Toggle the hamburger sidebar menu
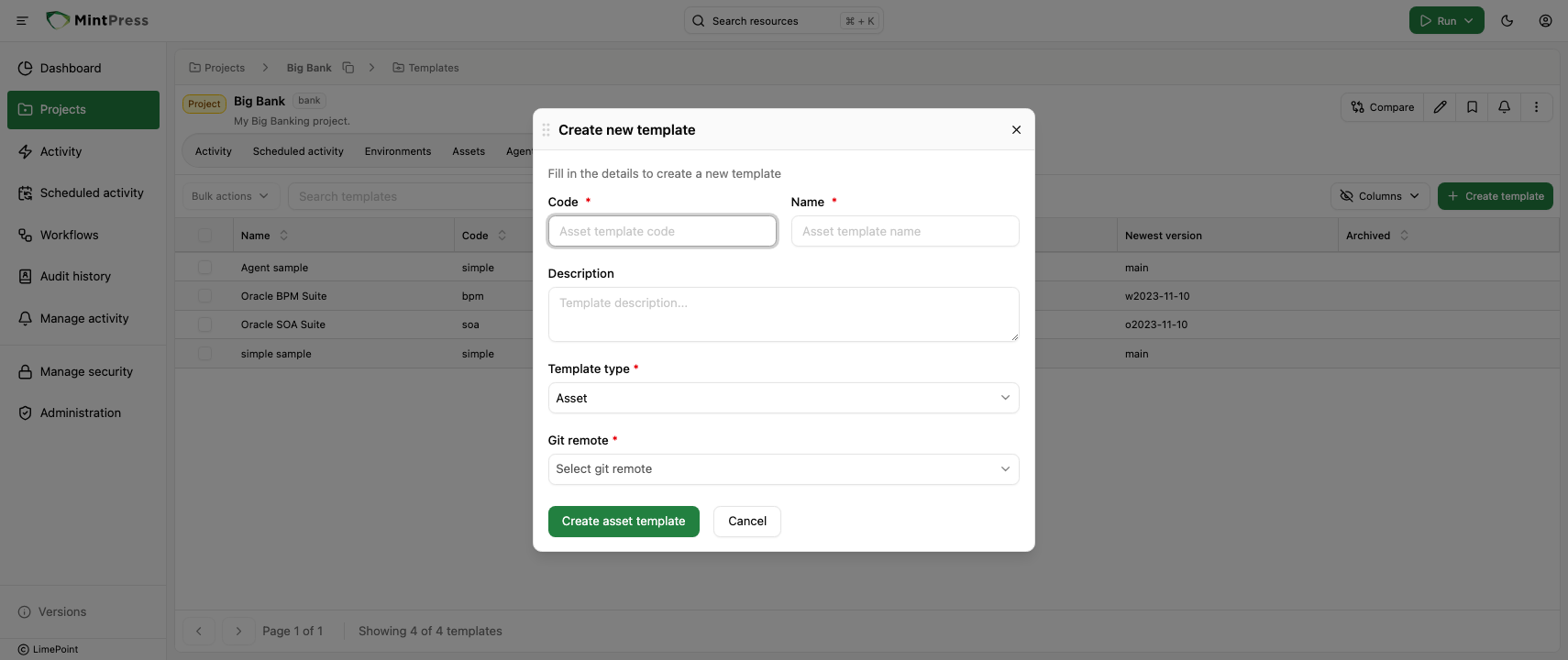This screenshot has width=1568, height=660. click(x=22, y=20)
